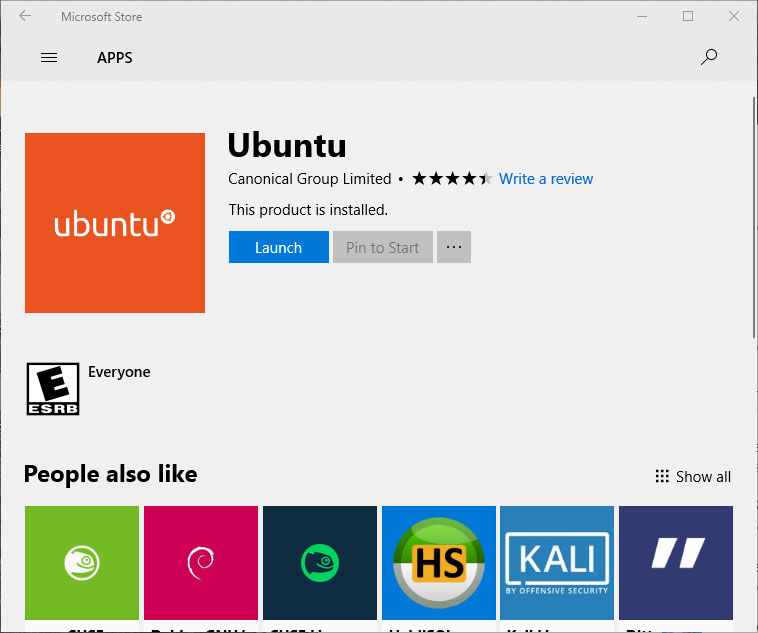Screen dimensions: 758x633
Task: Open the Debian swirl app tile
Action: (200, 563)
